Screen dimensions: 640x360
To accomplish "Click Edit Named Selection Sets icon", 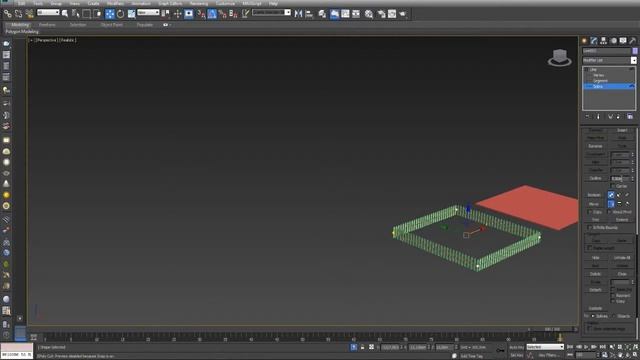I will tap(245, 14).
